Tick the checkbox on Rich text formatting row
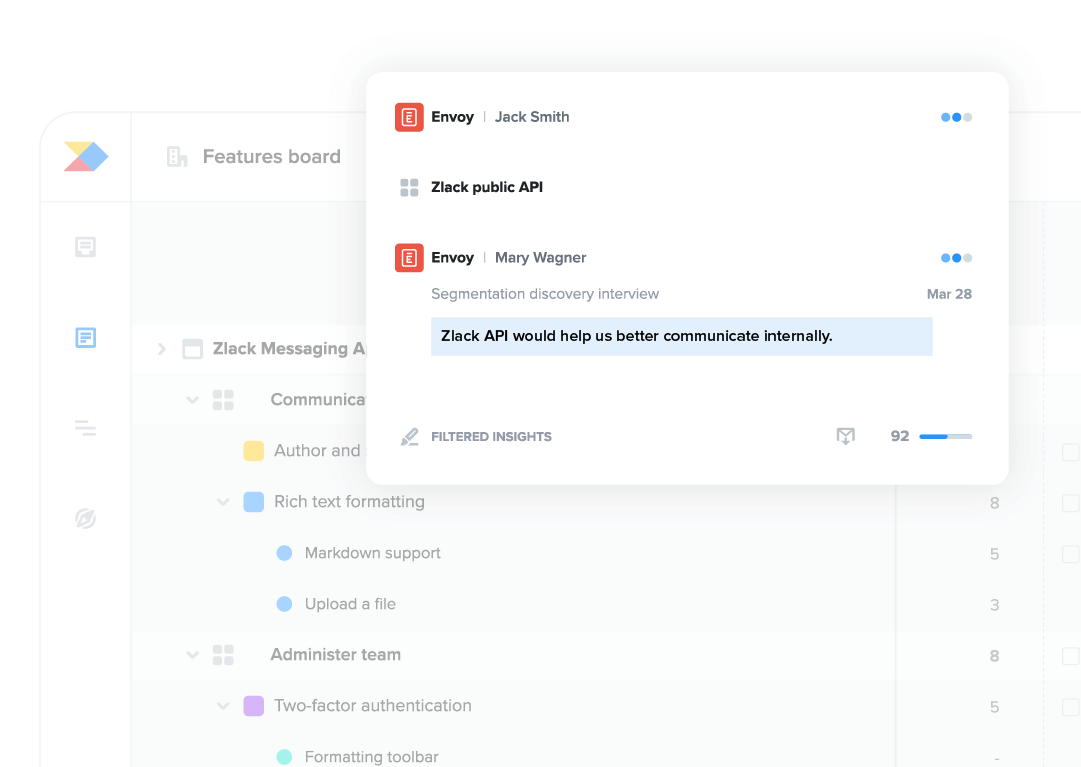The image size is (1081, 767). (1071, 503)
